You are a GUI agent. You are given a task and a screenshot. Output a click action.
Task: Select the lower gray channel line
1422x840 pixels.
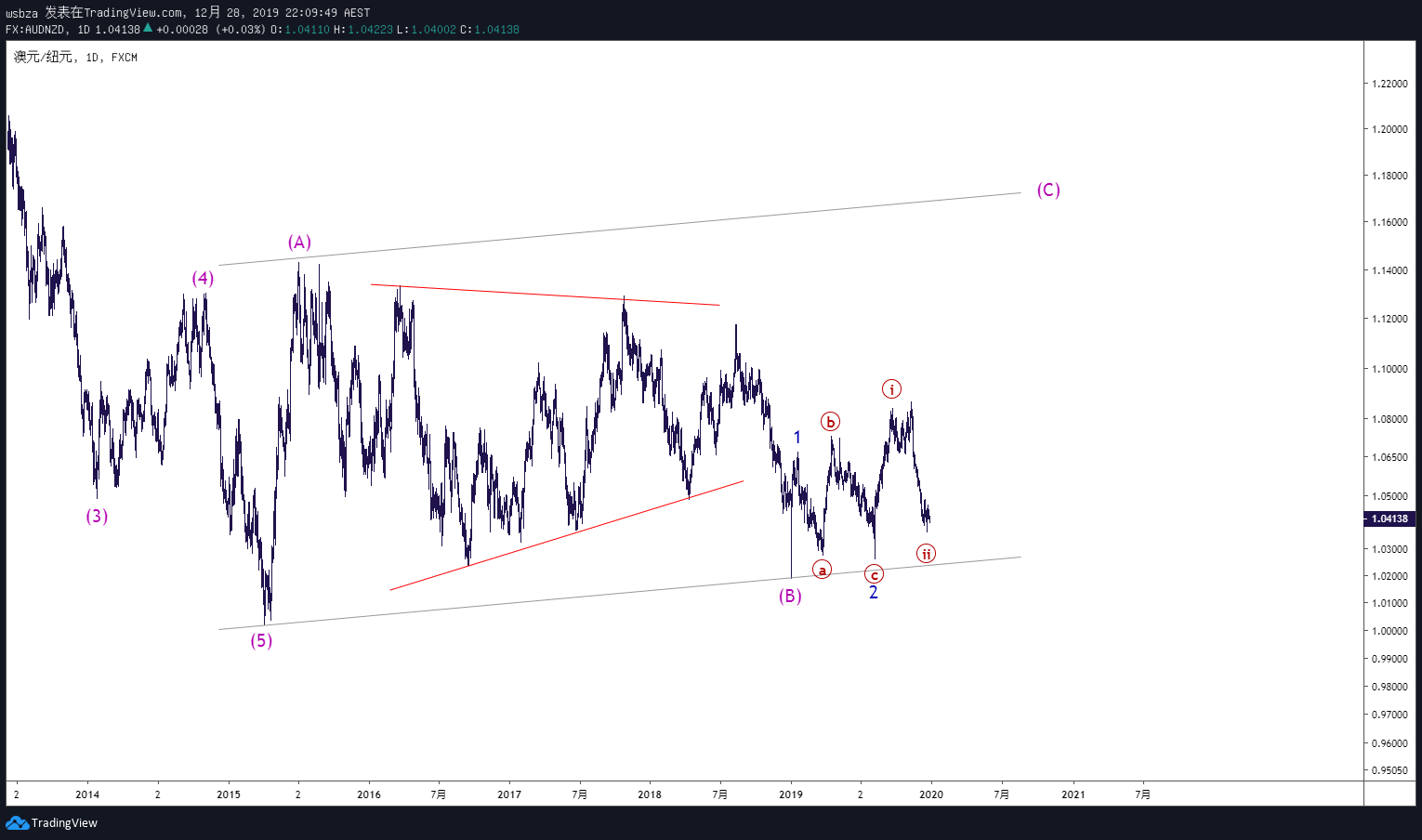[620, 593]
